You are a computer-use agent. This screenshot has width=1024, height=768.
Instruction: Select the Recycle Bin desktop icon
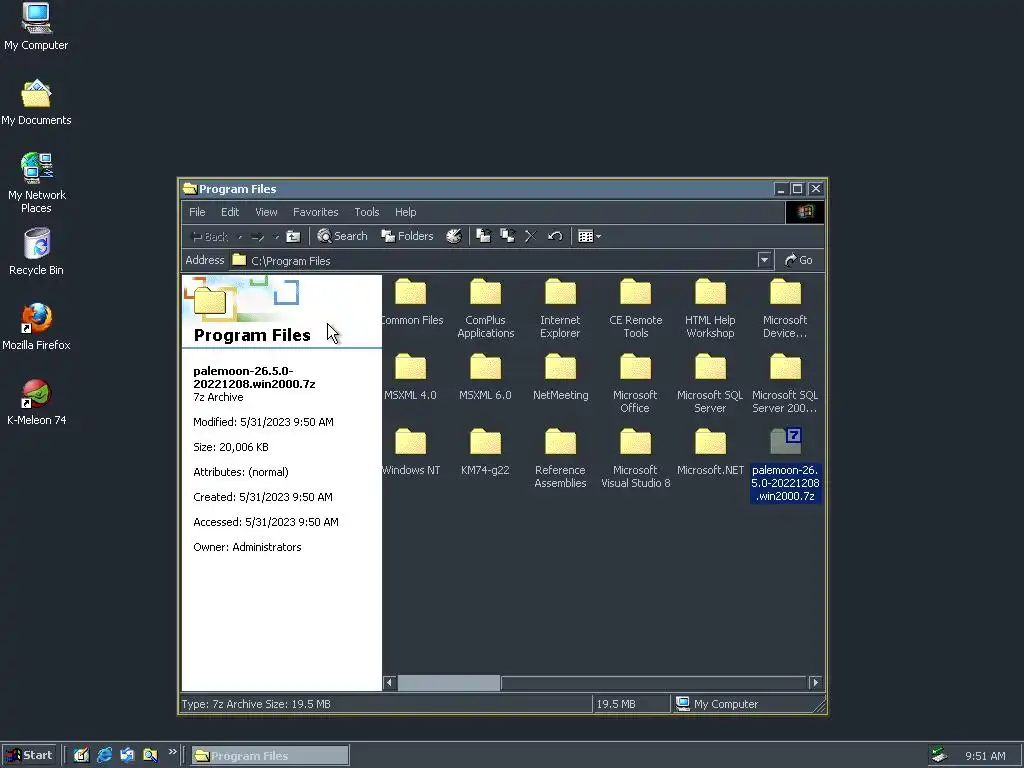(x=37, y=252)
